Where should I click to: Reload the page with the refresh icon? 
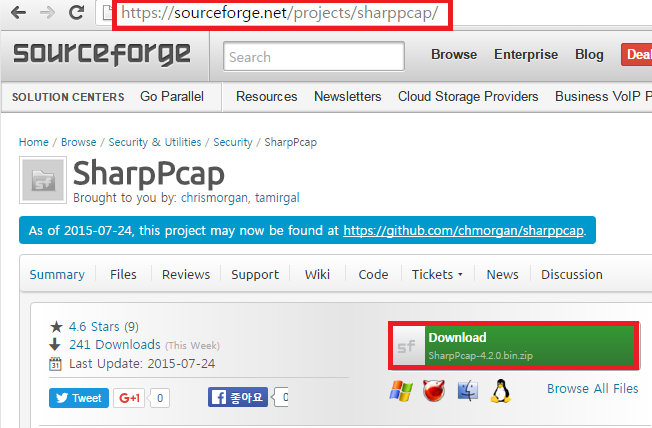77,12
